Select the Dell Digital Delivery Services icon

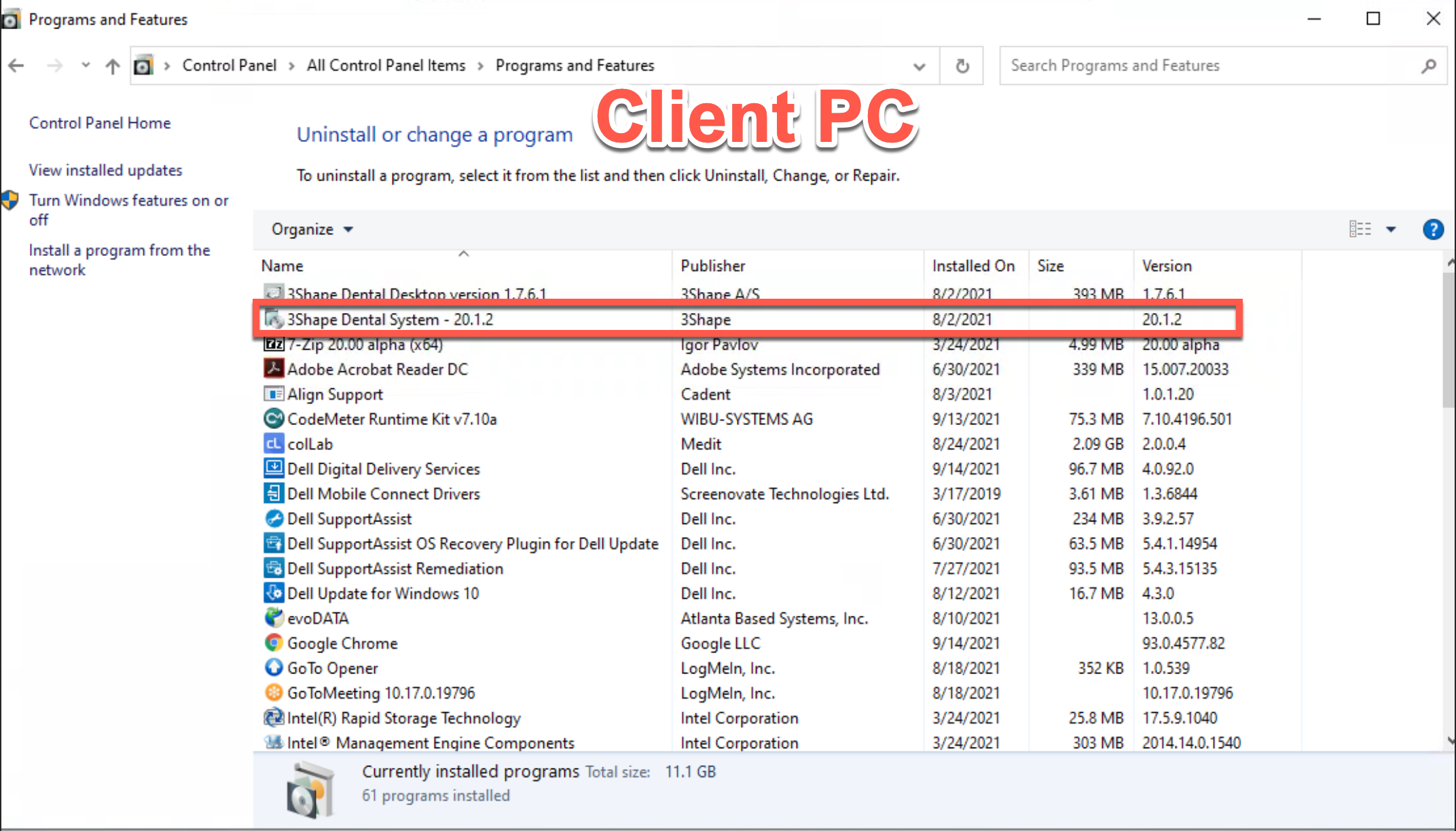[274, 468]
